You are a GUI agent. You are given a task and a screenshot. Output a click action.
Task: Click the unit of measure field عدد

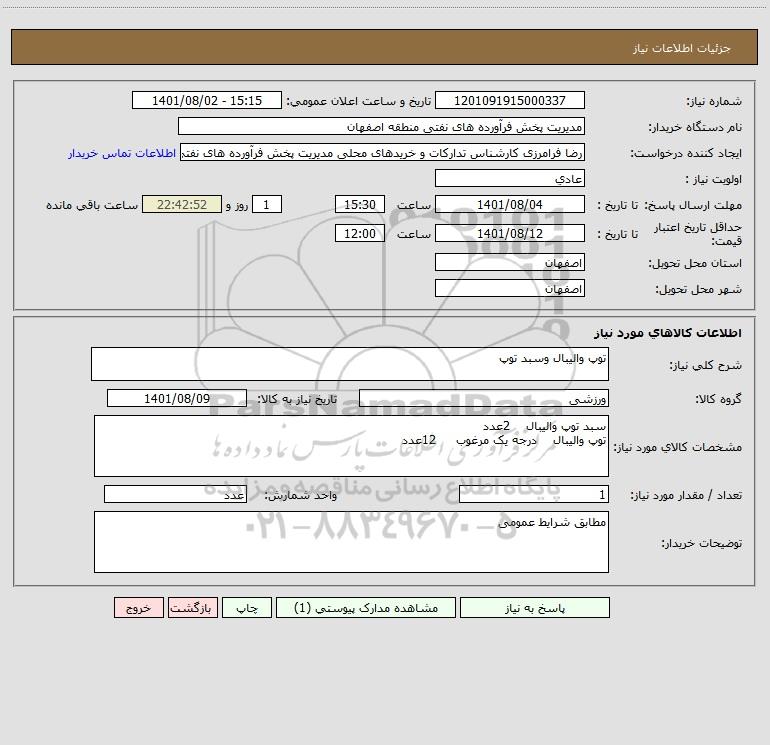pos(175,495)
